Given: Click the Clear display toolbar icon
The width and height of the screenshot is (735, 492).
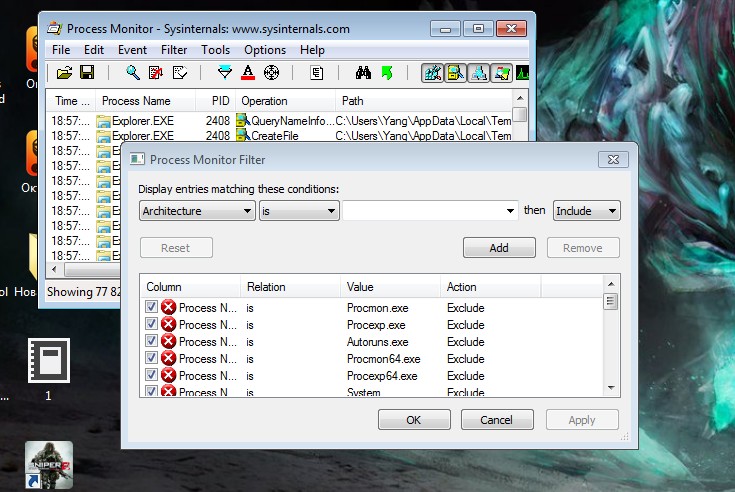Looking at the screenshot, I should (x=180, y=73).
